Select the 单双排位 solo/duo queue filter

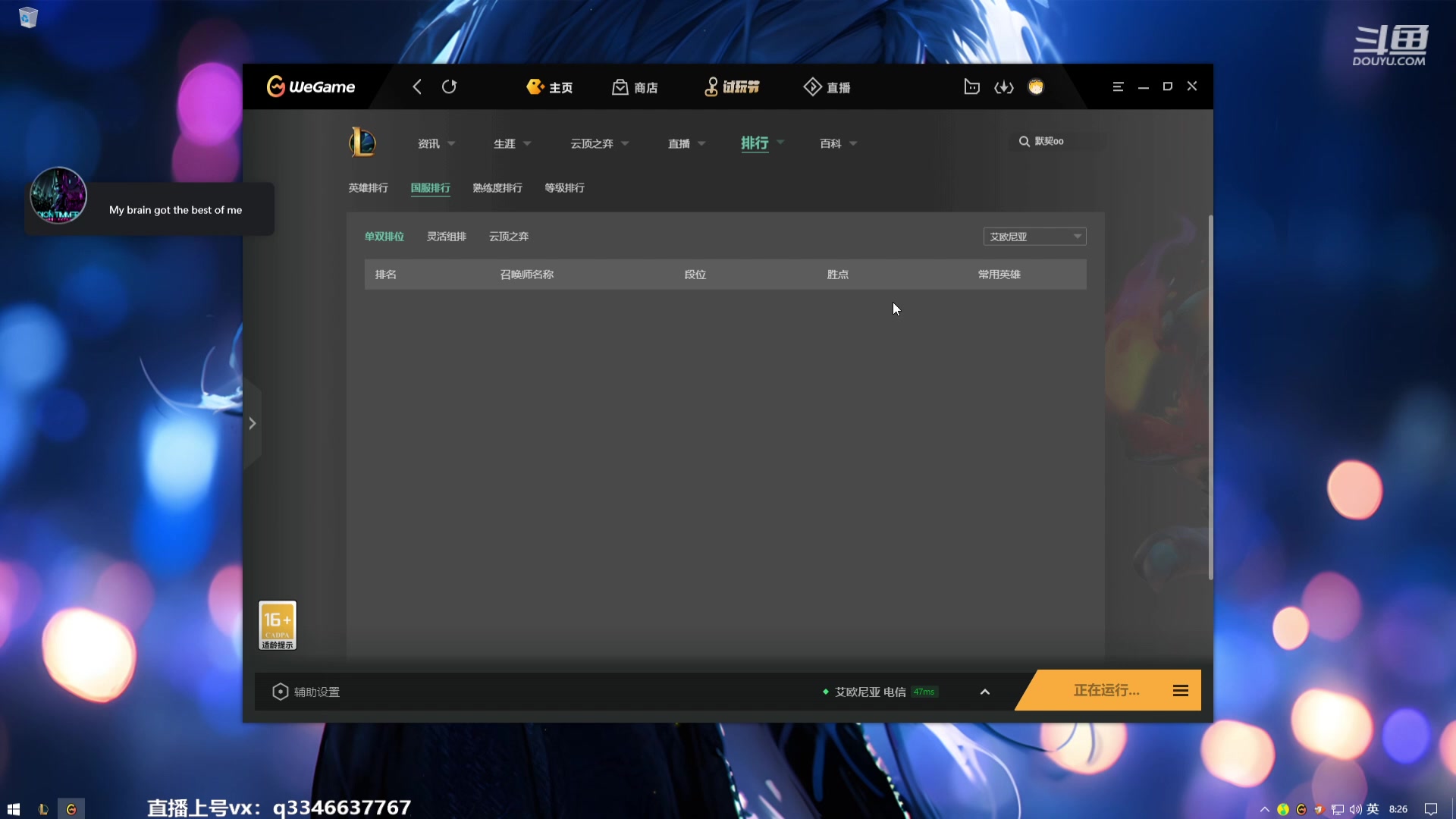(384, 237)
